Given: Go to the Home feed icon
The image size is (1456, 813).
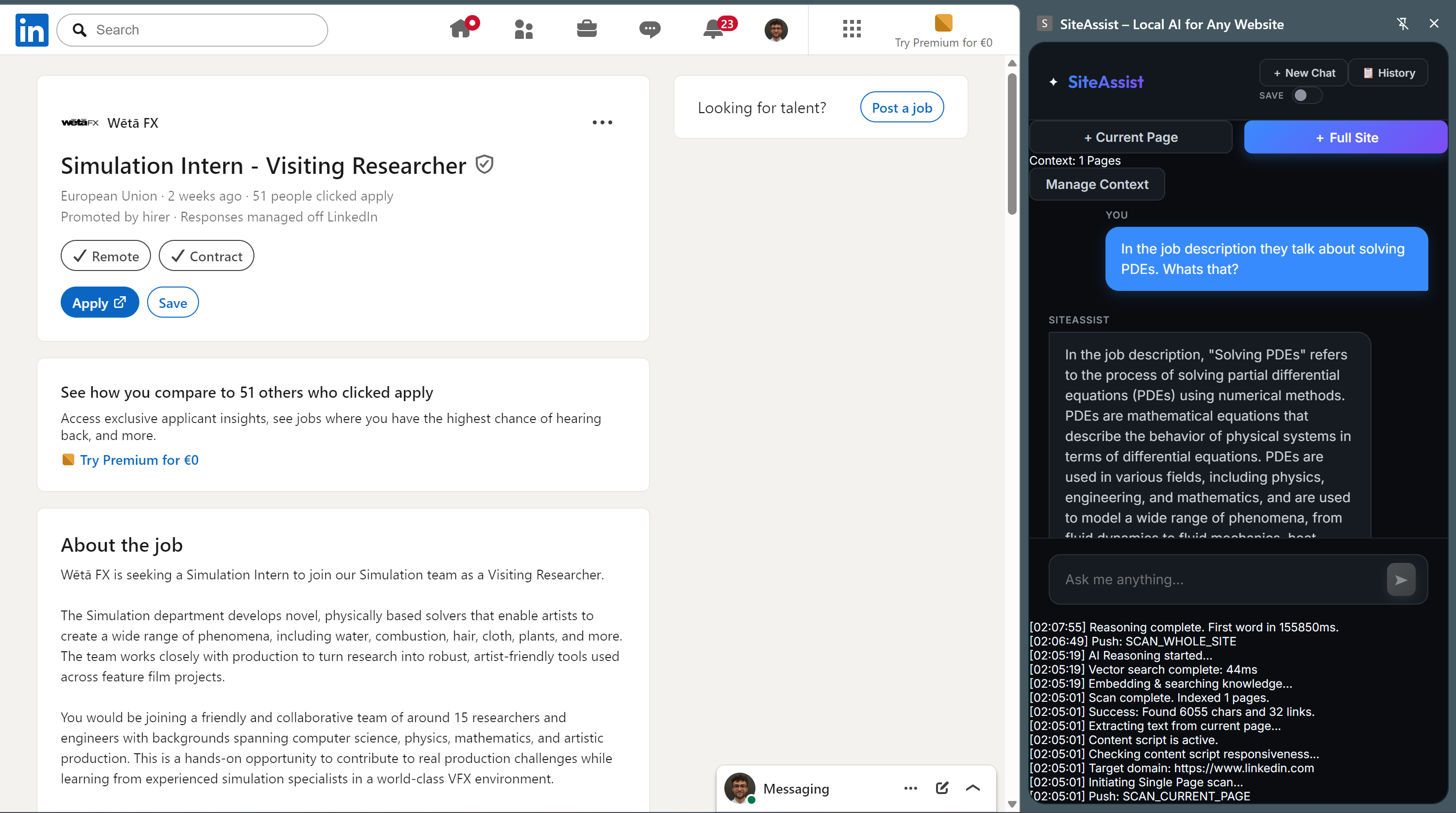Looking at the screenshot, I should [x=461, y=28].
